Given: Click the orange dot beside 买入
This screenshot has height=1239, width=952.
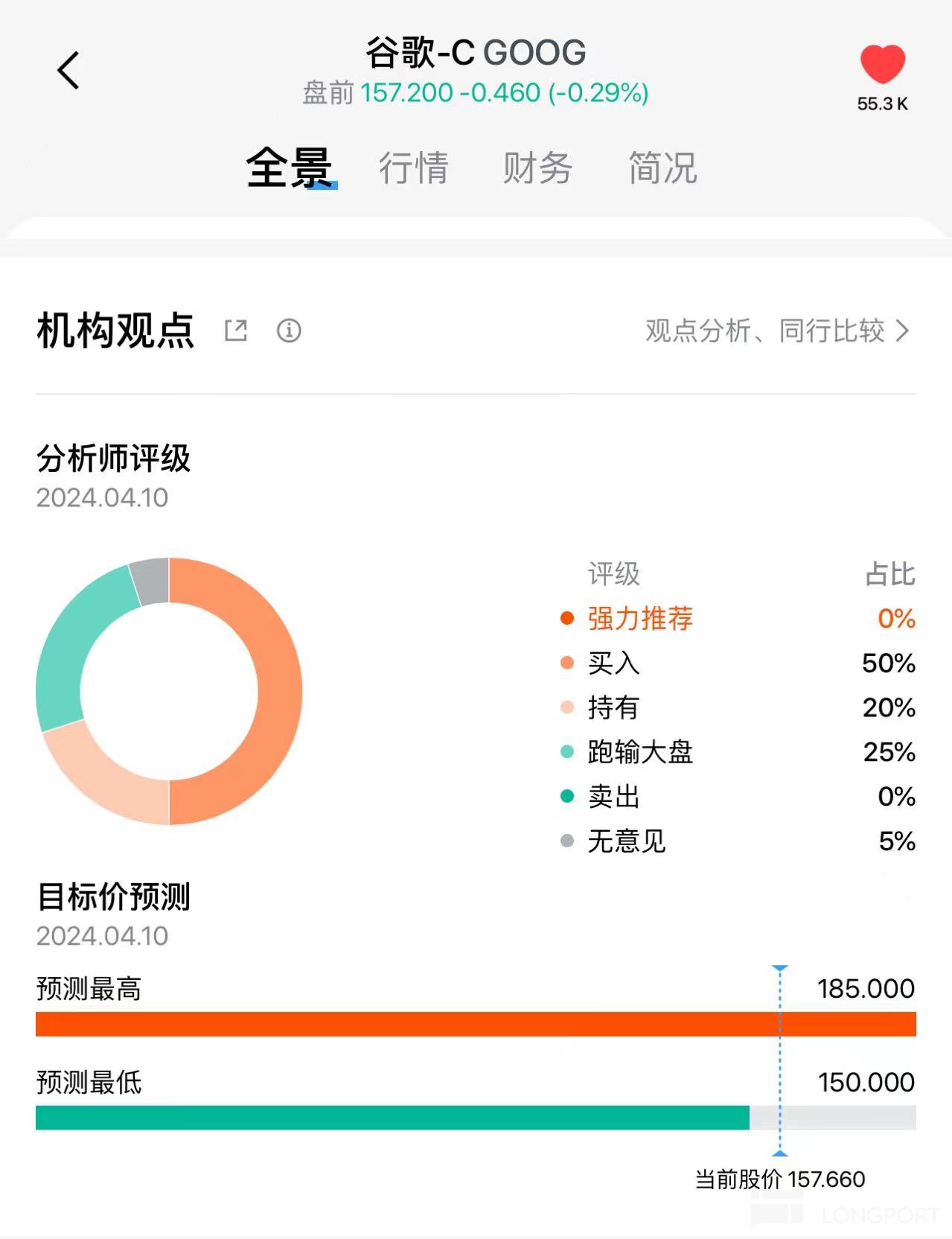Looking at the screenshot, I should pyautogui.click(x=567, y=663).
